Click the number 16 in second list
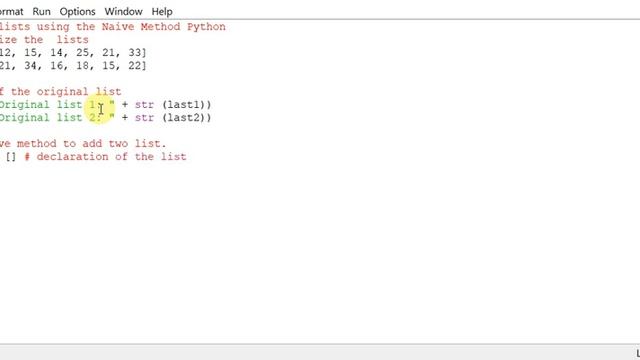Image resolution: width=640 pixels, height=360 pixels. 56,66
